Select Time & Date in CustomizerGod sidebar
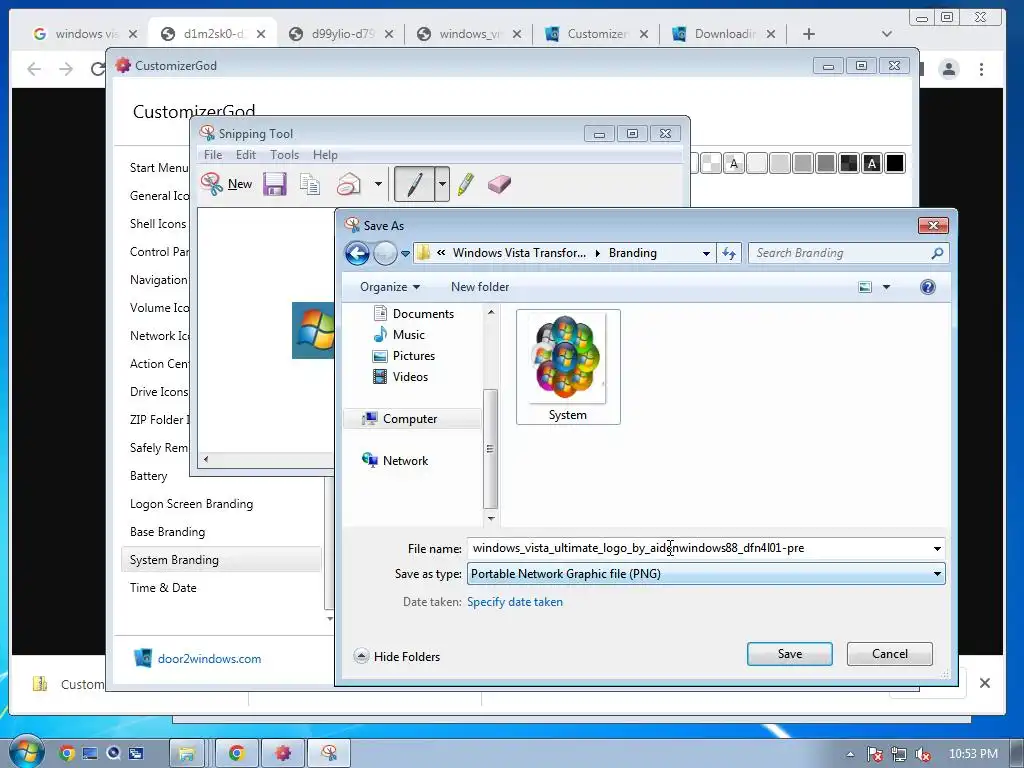This screenshot has width=1024, height=768. 163,588
